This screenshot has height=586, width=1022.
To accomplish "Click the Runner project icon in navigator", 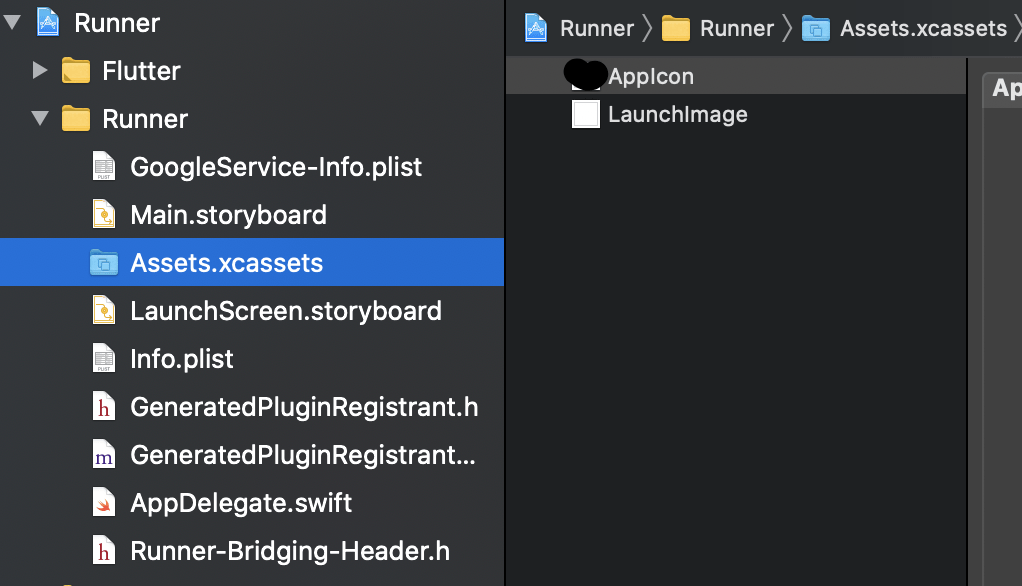I will click(48, 22).
